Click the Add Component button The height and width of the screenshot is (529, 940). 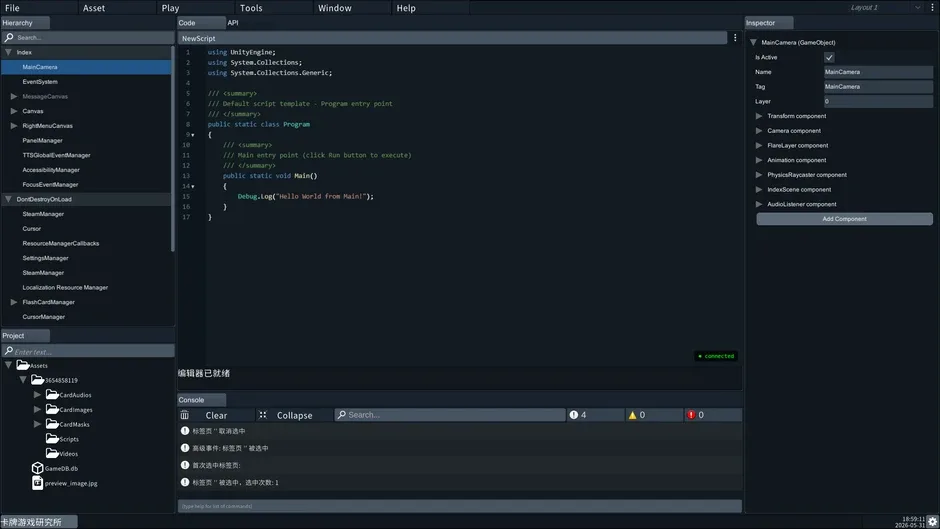click(x=844, y=219)
